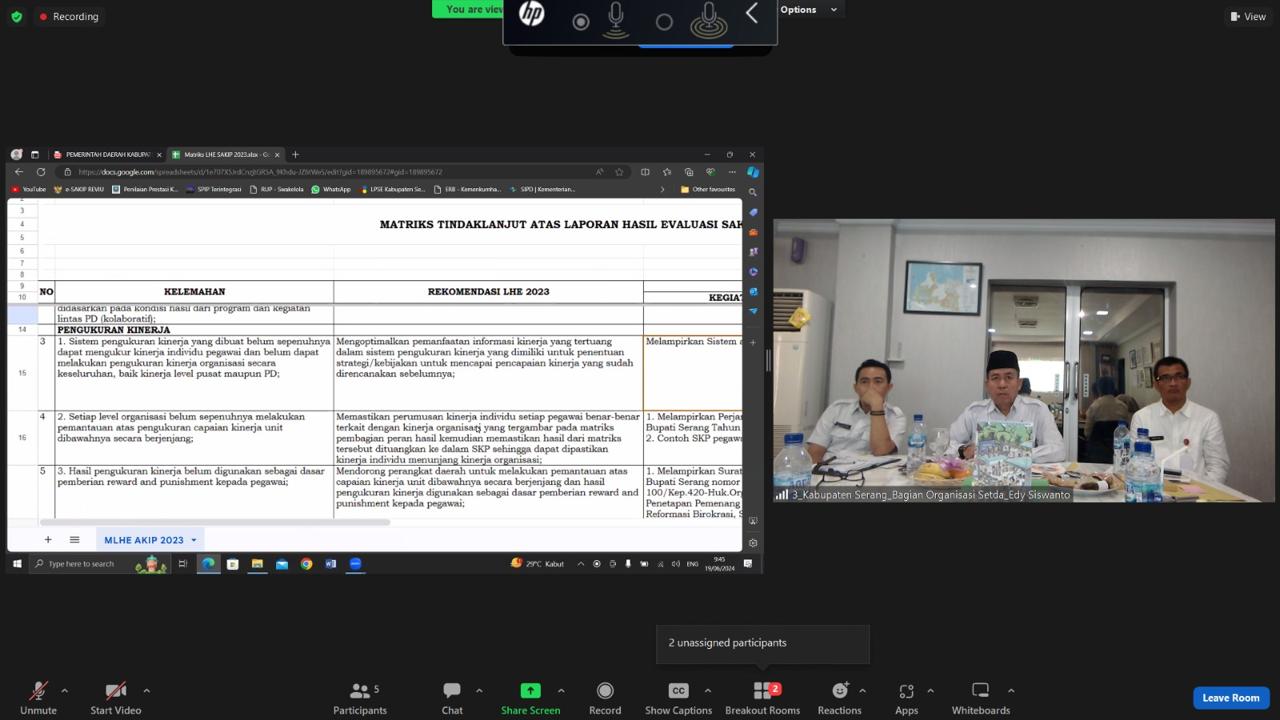The width and height of the screenshot is (1280, 720).
Task: Click the KELEMAHAN column header cell
Action: [x=194, y=292]
